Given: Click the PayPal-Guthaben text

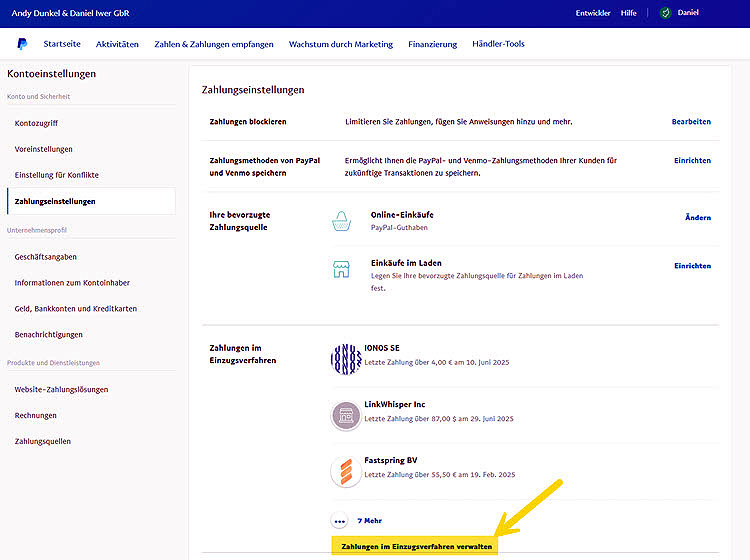Looking at the screenshot, I should pyautogui.click(x=399, y=228).
